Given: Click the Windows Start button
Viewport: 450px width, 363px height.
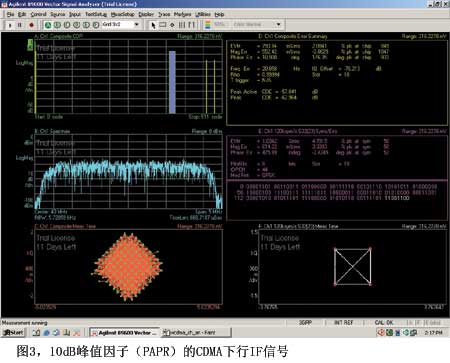Looking at the screenshot, I should 13,332.
